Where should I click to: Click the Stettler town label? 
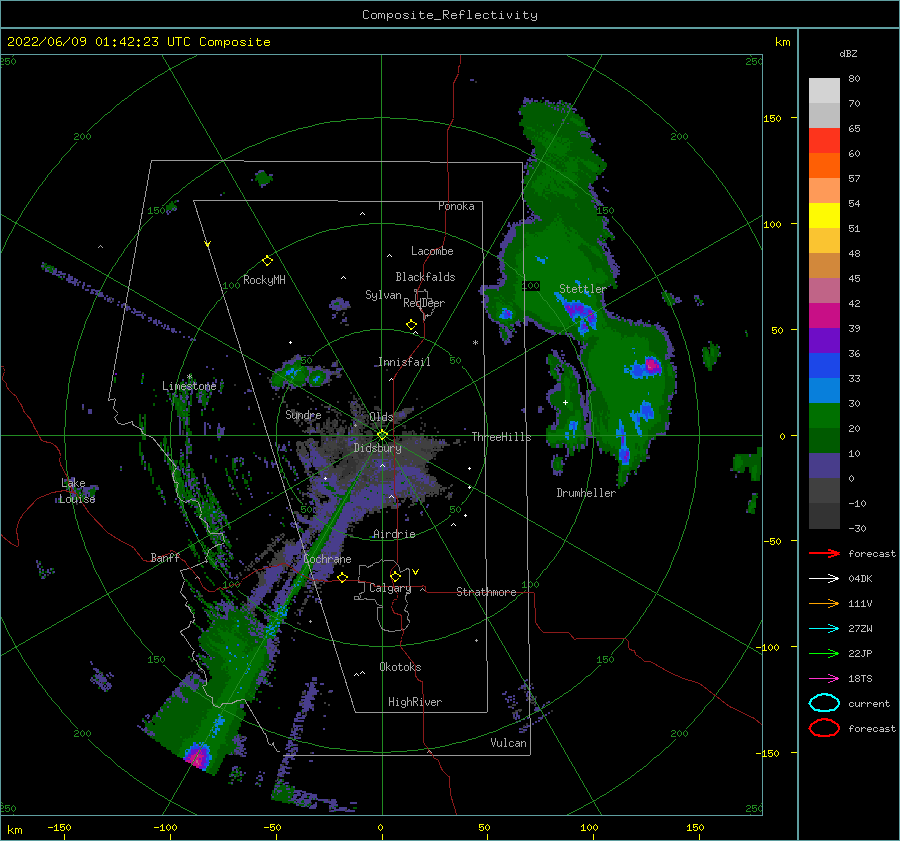click(583, 289)
